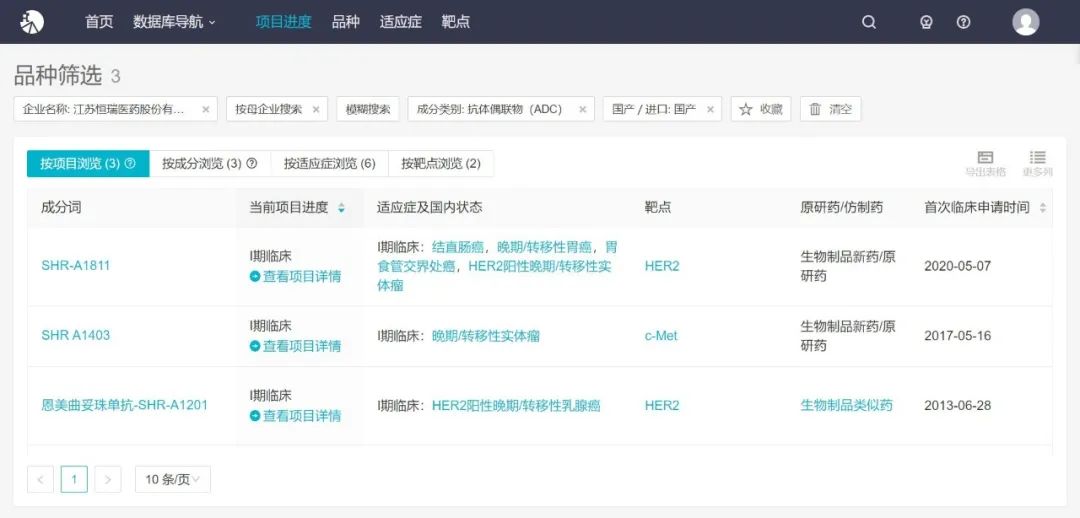Click the 成分词 column header
Screen dimensions: 1080x518
point(61,208)
